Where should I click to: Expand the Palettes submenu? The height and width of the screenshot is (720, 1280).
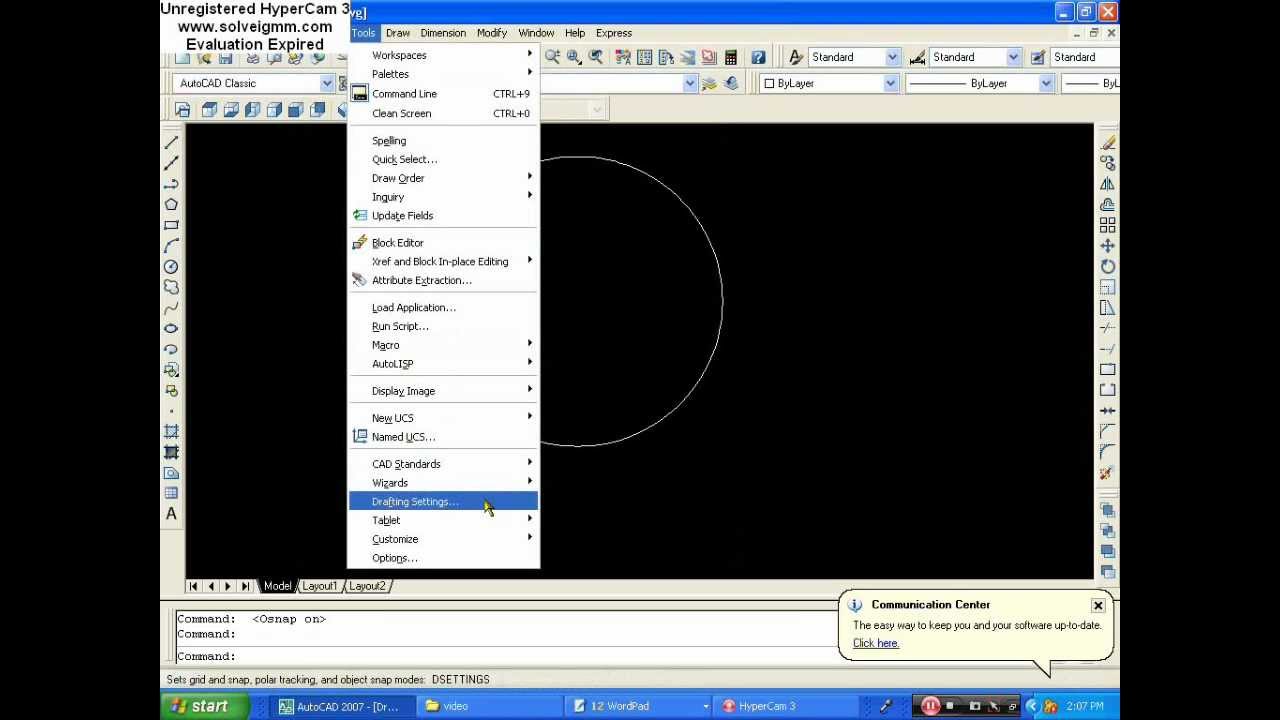click(443, 74)
